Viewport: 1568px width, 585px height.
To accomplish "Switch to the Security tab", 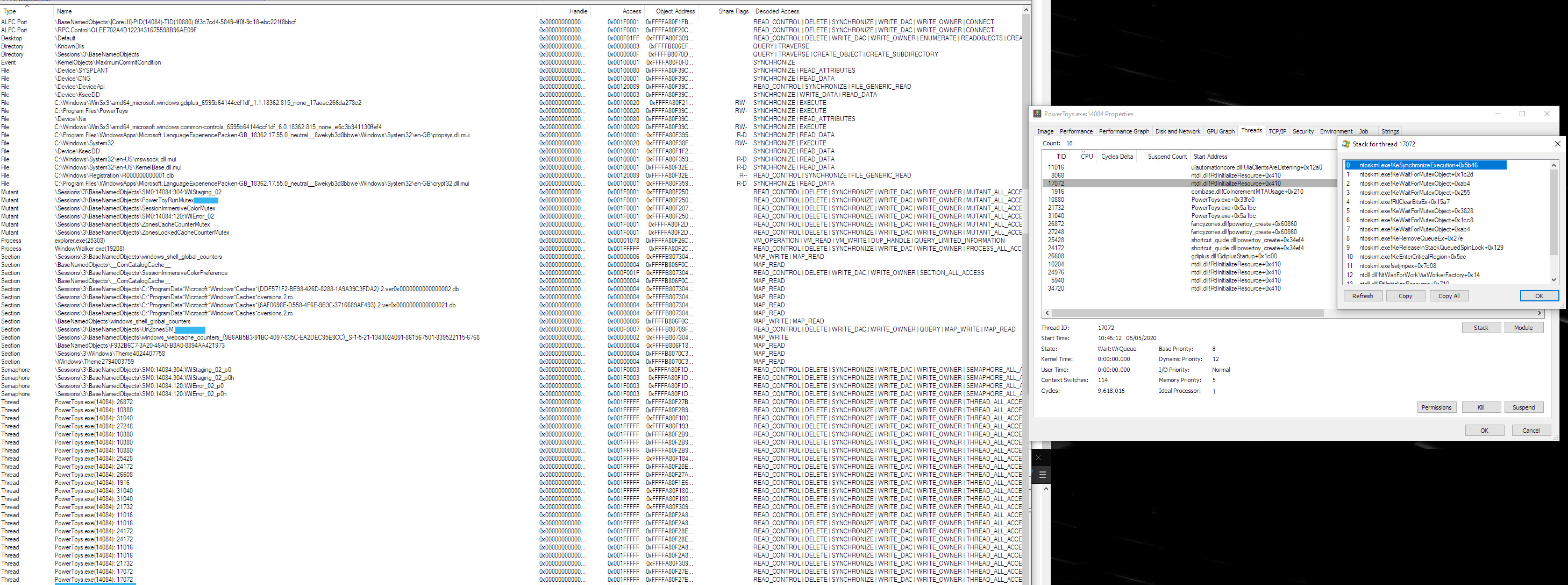I will 1302,131.
